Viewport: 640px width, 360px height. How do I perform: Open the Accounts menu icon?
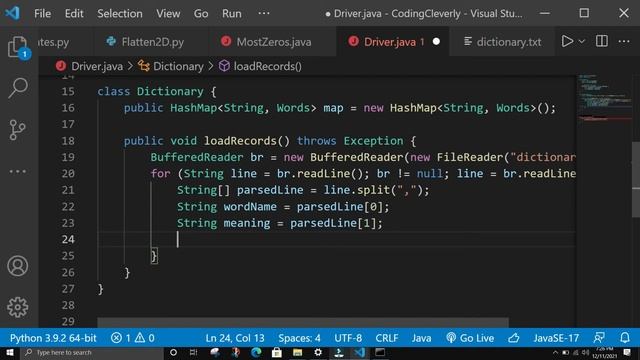pyautogui.click(x=18, y=266)
